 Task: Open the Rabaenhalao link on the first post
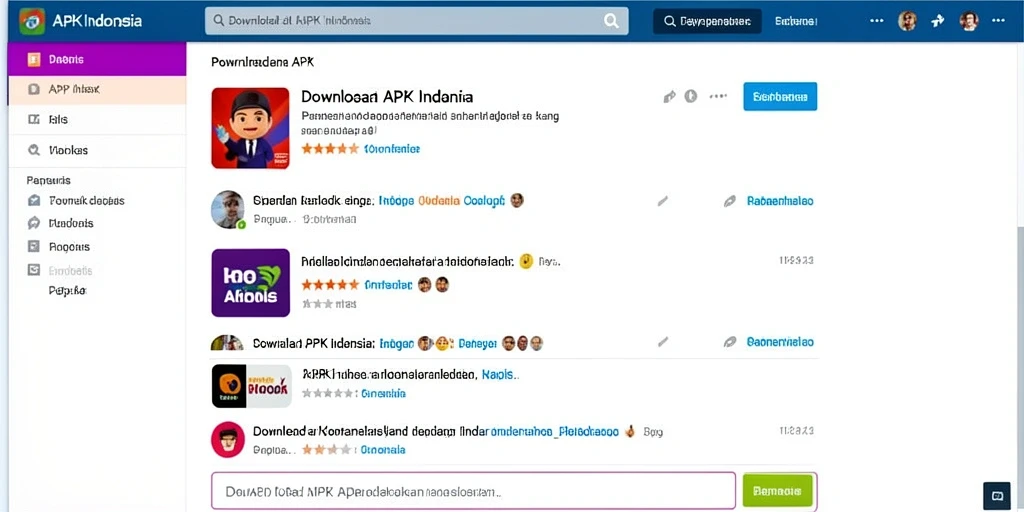coord(780,201)
